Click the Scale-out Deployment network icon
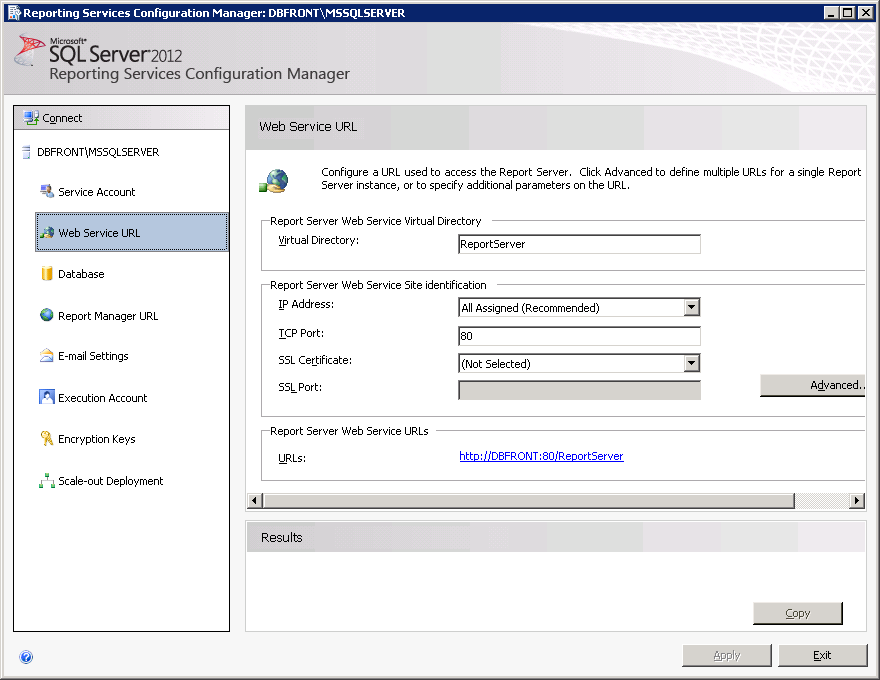This screenshot has width=880, height=680. click(x=47, y=480)
